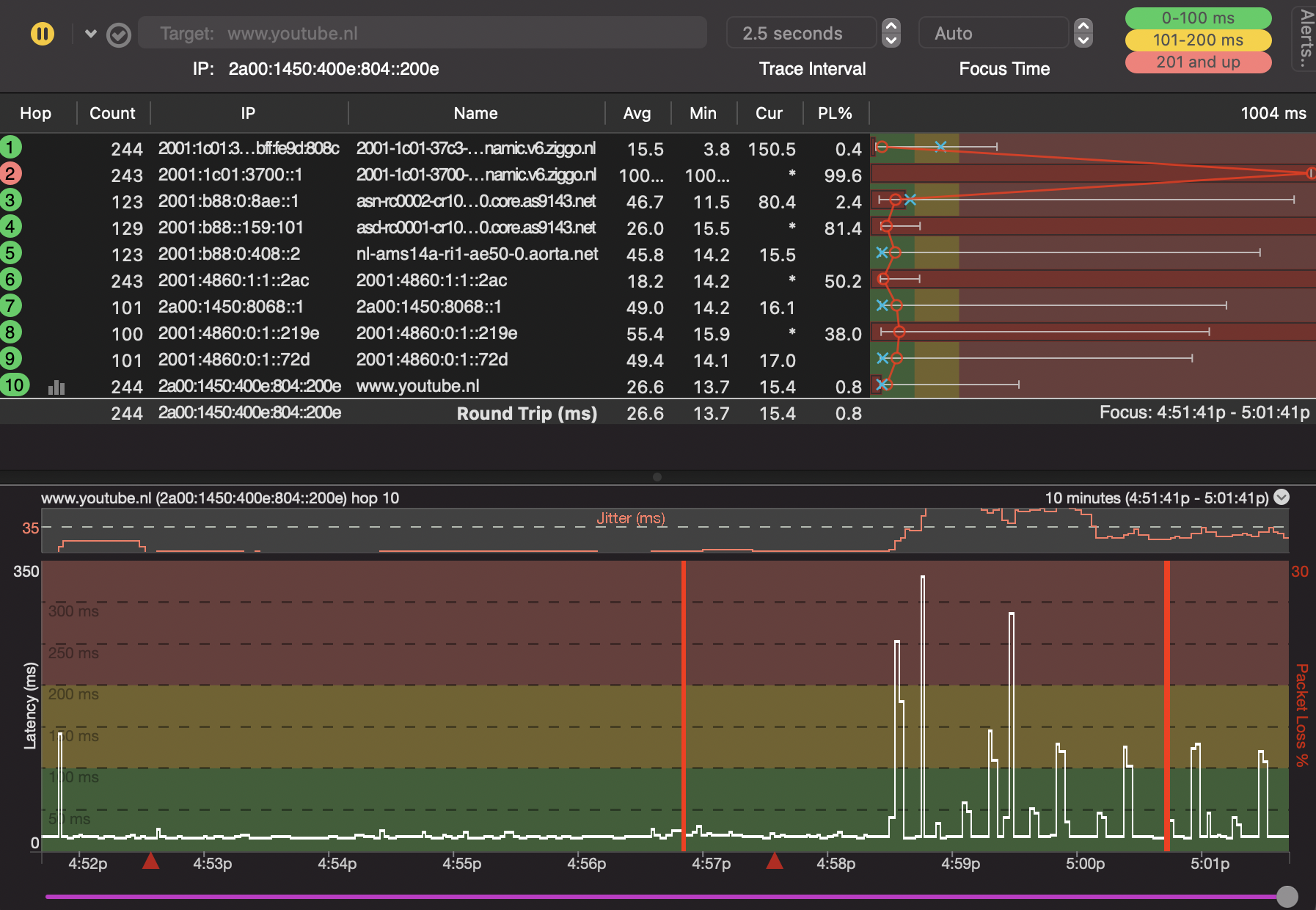Screen dimensions: 1316x910
Task: Click the red triangle marker near 4:57p
Action: click(774, 861)
